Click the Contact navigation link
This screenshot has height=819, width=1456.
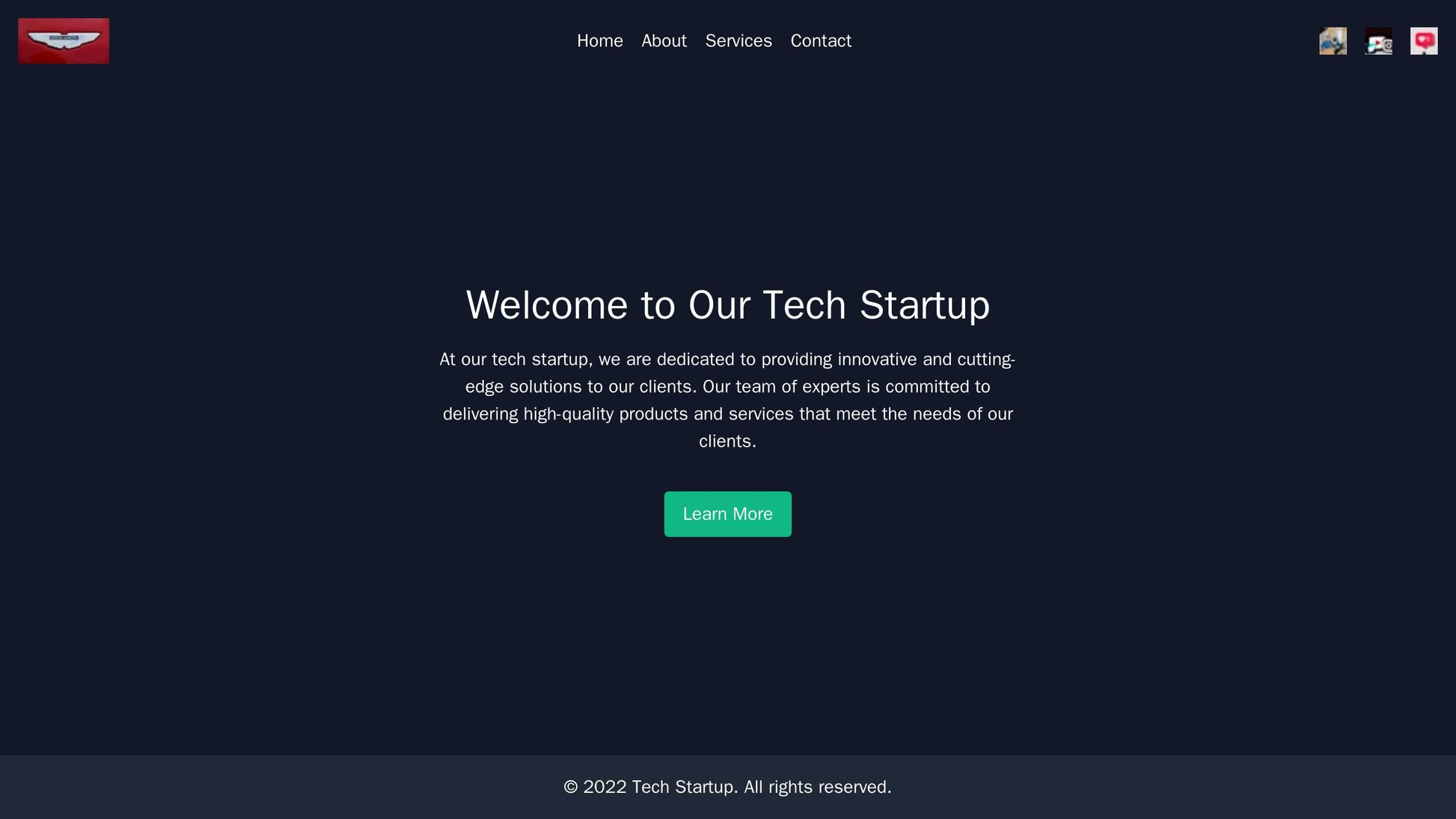point(821,40)
